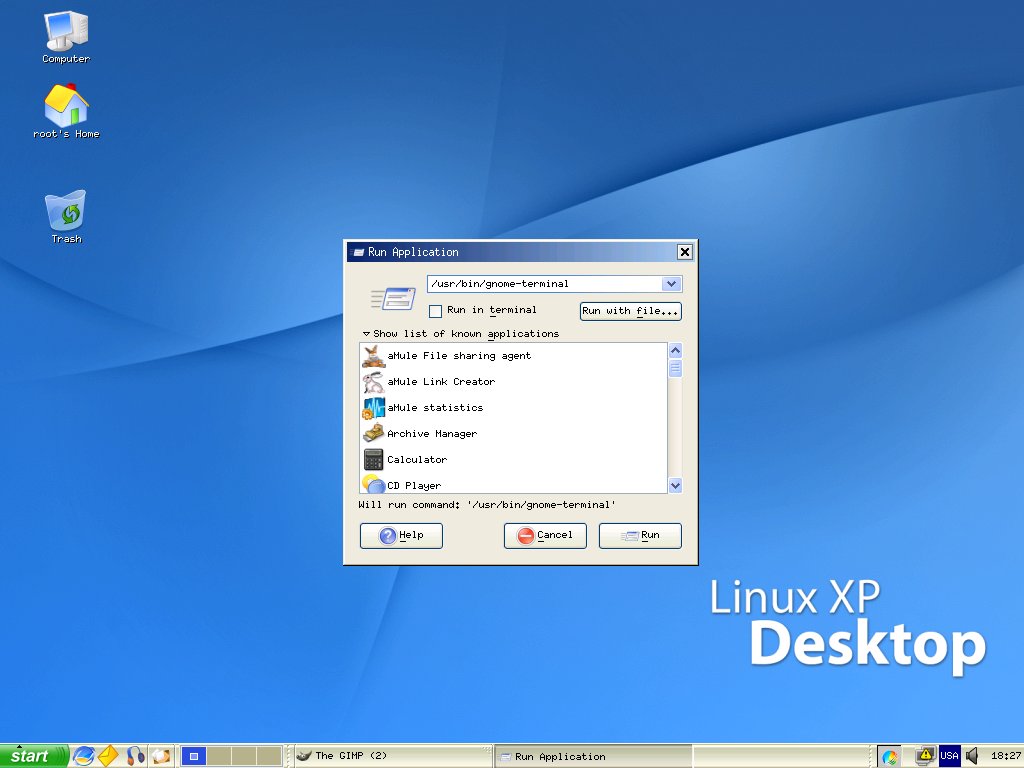Click the Help button
This screenshot has height=768, width=1024.
point(401,536)
